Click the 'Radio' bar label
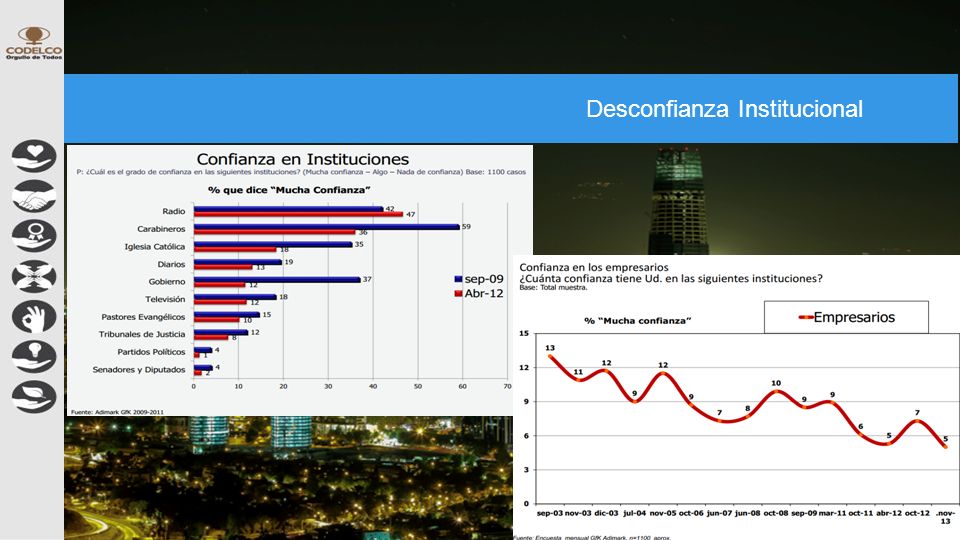Image resolution: width=960 pixels, height=540 pixels. (173, 211)
